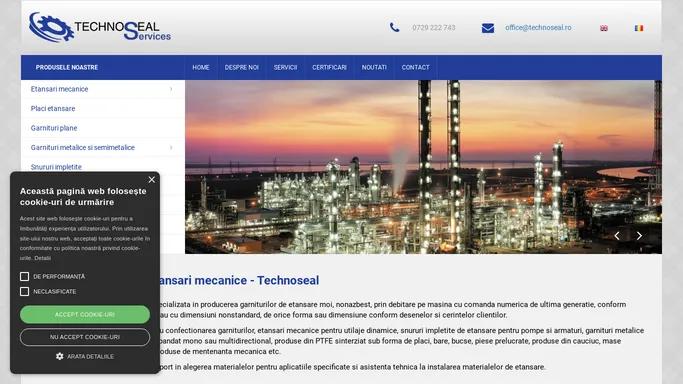Switch language via Romanian flag icon
This screenshot has height=384, width=683.
(639, 28)
